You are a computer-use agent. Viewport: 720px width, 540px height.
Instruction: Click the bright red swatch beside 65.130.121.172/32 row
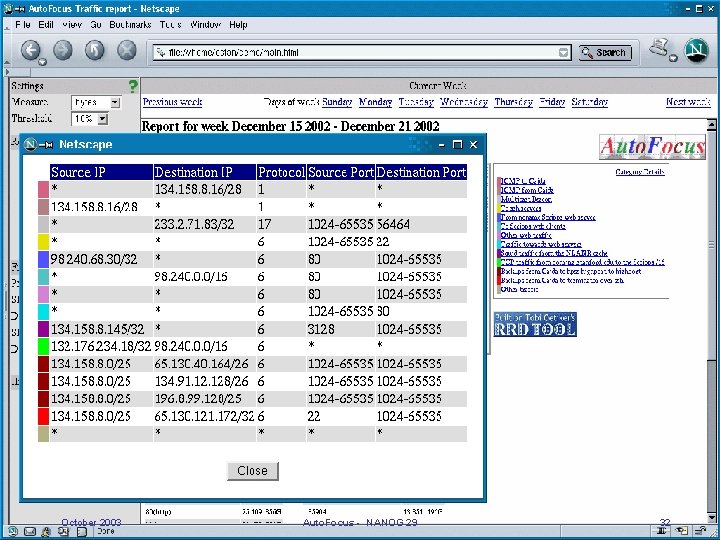(43, 416)
